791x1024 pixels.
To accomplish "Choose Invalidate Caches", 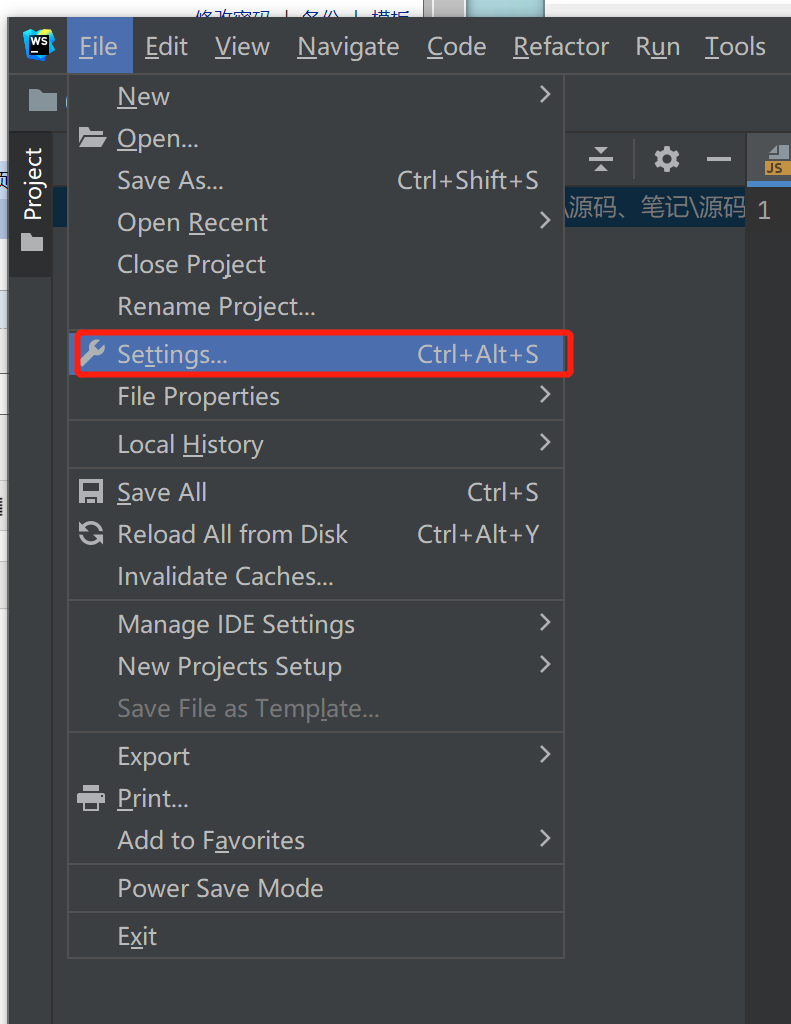I will click(225, 576).
